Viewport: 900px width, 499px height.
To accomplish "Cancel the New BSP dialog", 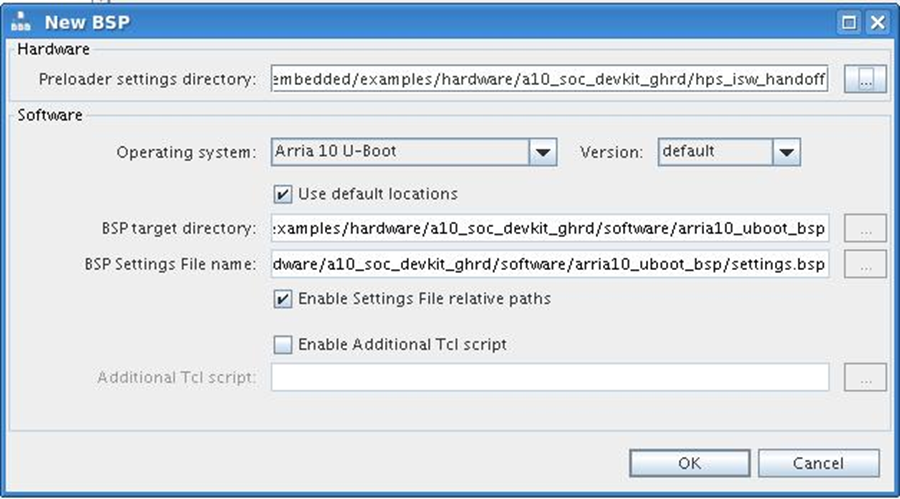I will coord(818,463).
